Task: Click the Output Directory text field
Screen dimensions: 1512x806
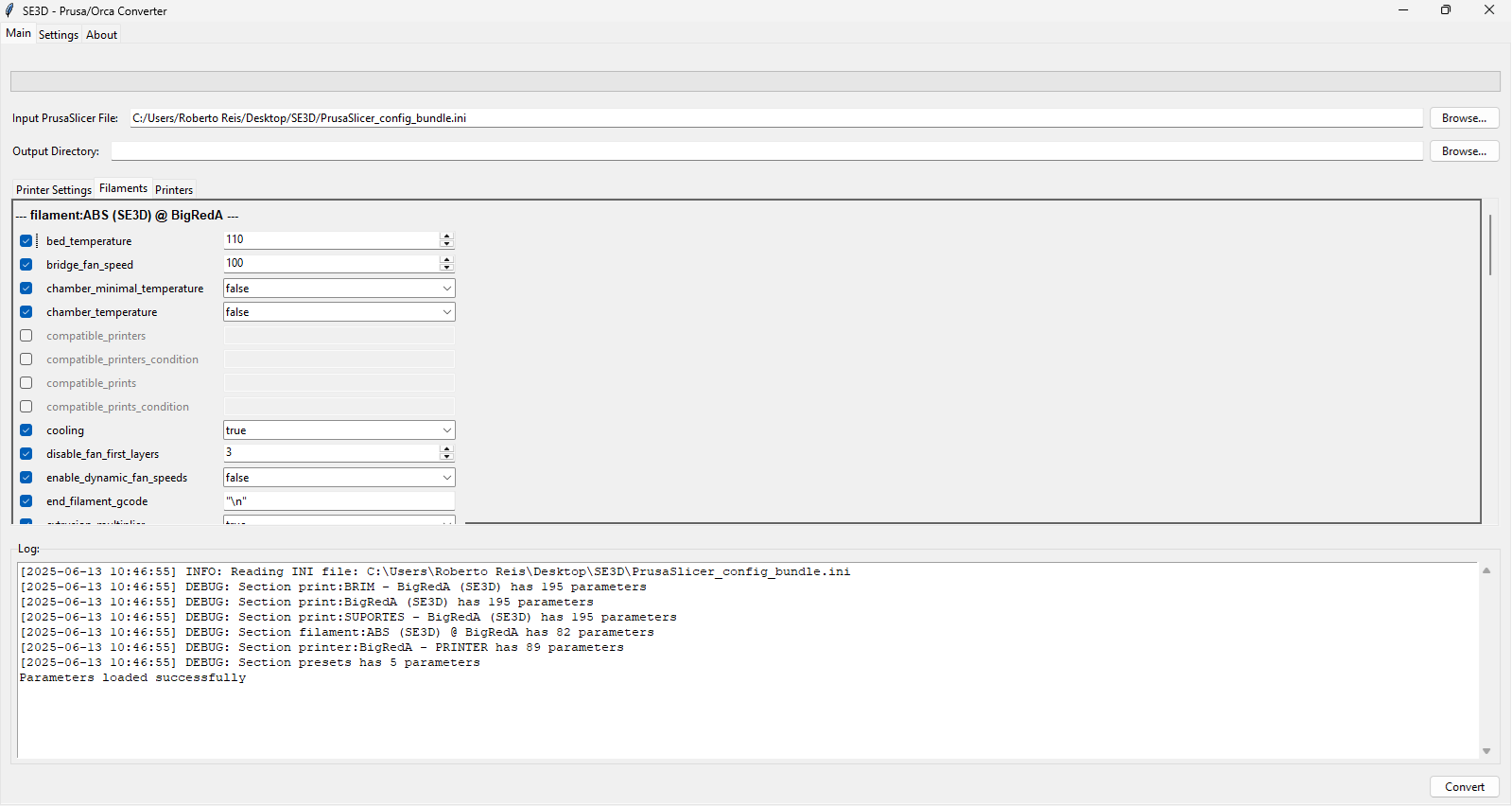Action: click(766, 151)
